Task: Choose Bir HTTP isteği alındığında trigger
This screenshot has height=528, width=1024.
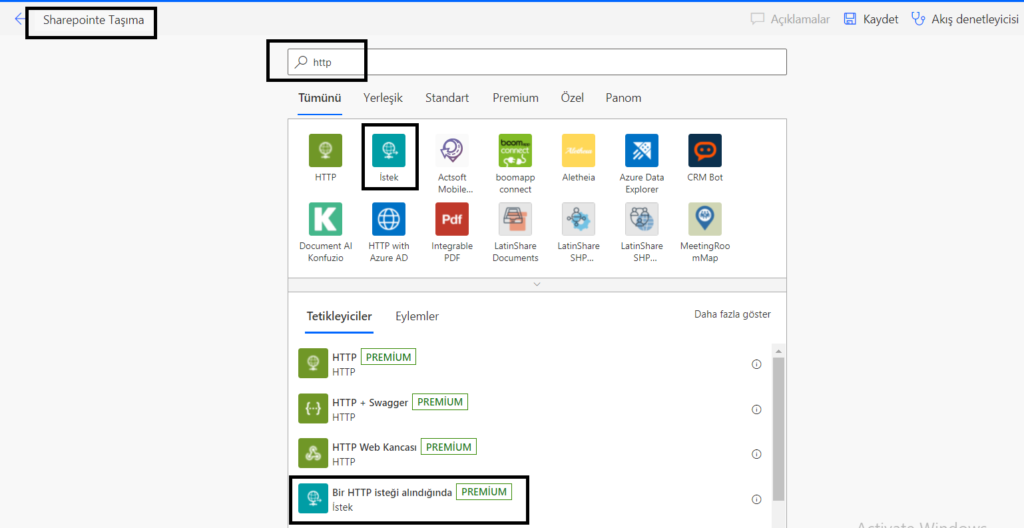Action: (x=530, y=499)
